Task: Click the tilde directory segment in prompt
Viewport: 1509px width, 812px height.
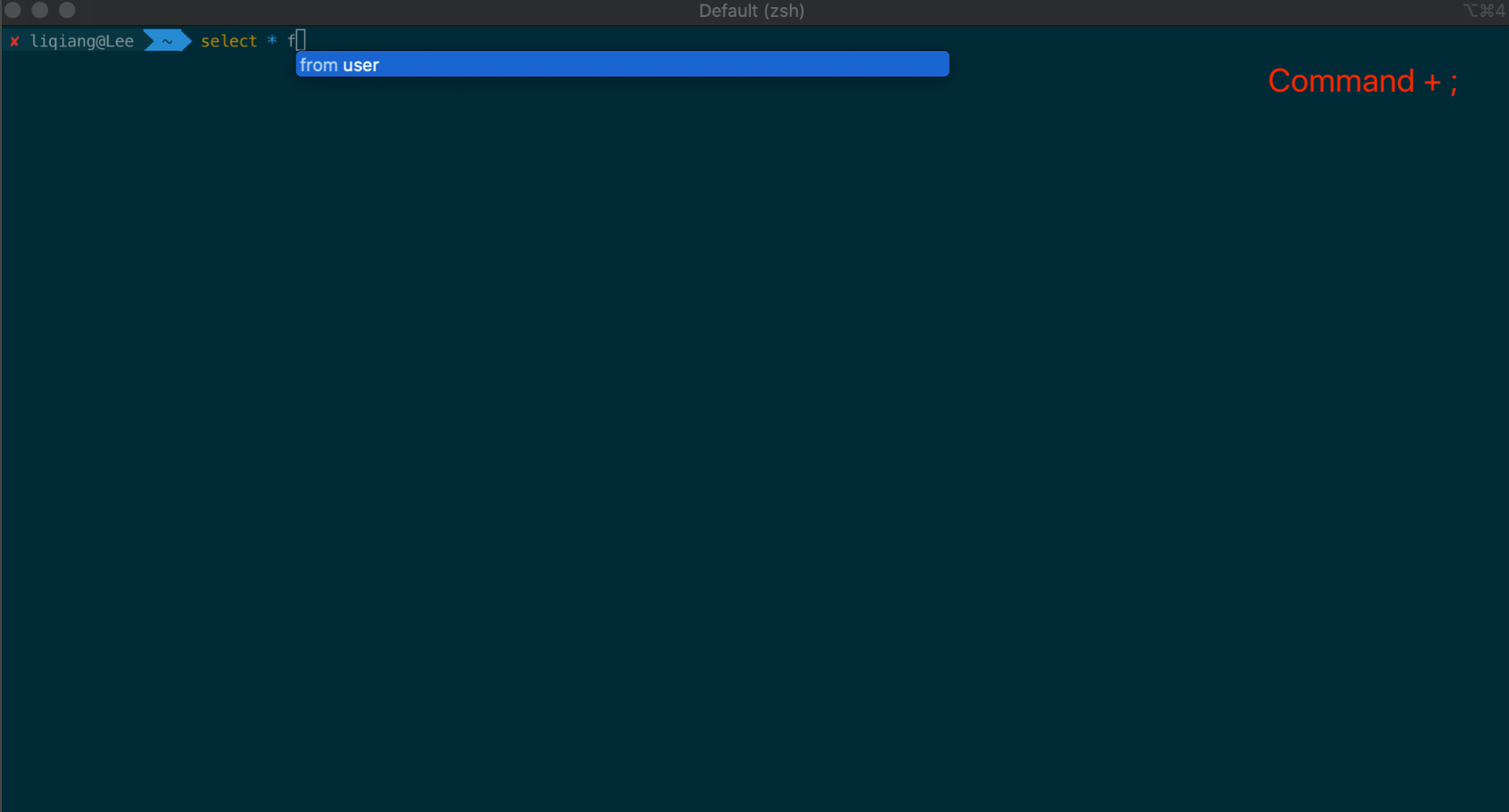Action: pos(167,41)
